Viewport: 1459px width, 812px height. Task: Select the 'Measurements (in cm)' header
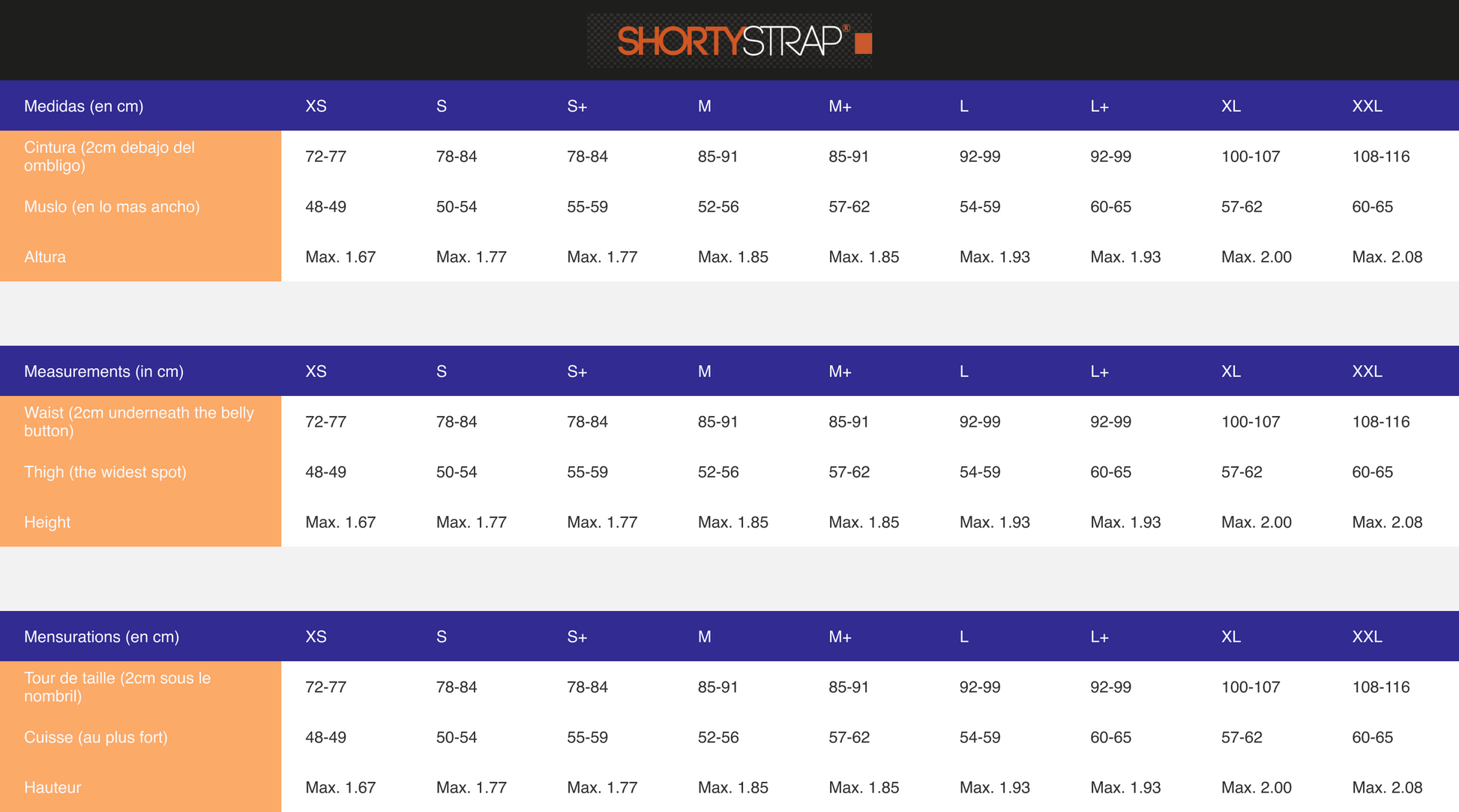point(103,372)
